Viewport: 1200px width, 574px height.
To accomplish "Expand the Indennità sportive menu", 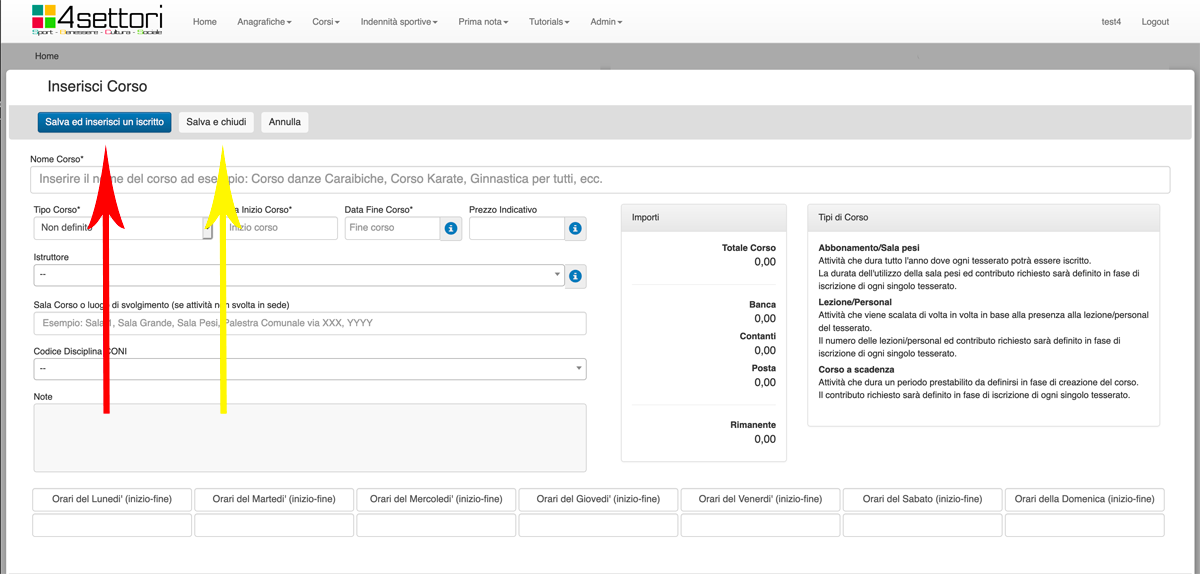I will click(x=399, y=22).
